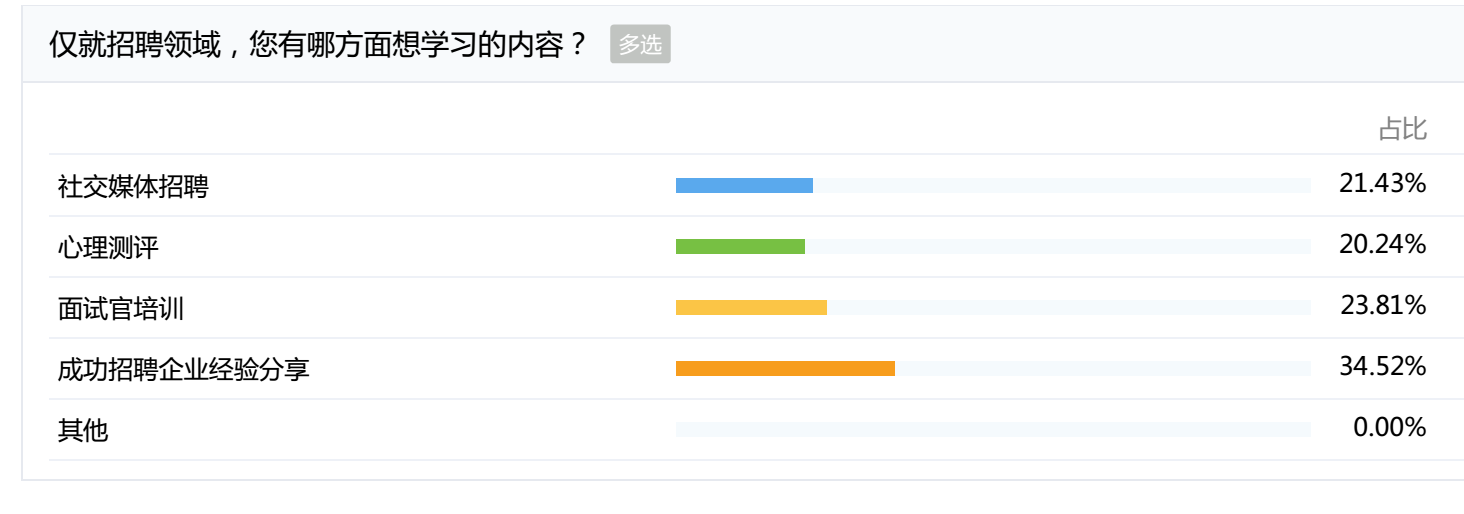Click the blue 社交媒体招聘 progress bar
1464x514 pixels.
[x=744, y=185]
